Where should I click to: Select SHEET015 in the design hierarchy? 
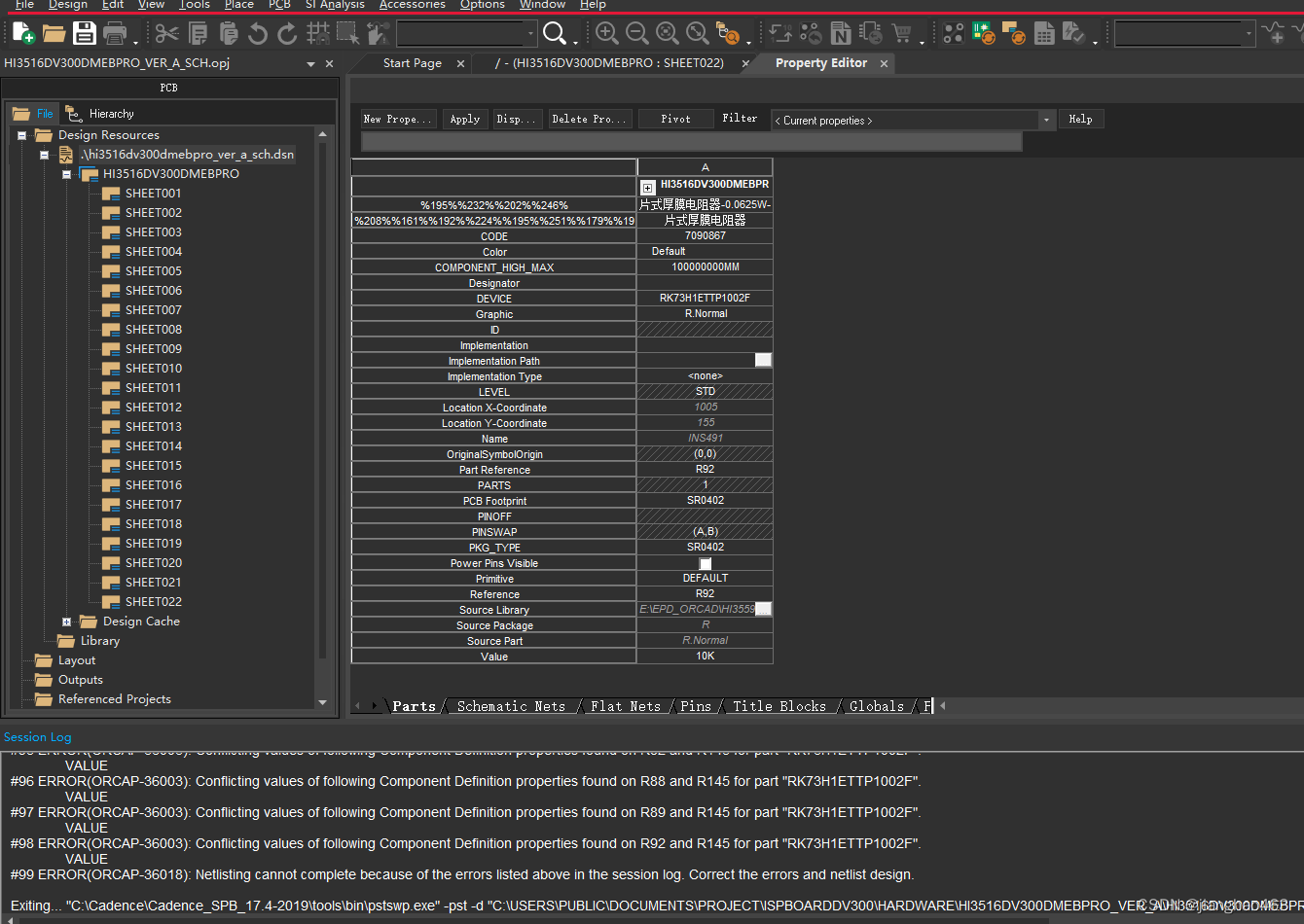(153, 465)
